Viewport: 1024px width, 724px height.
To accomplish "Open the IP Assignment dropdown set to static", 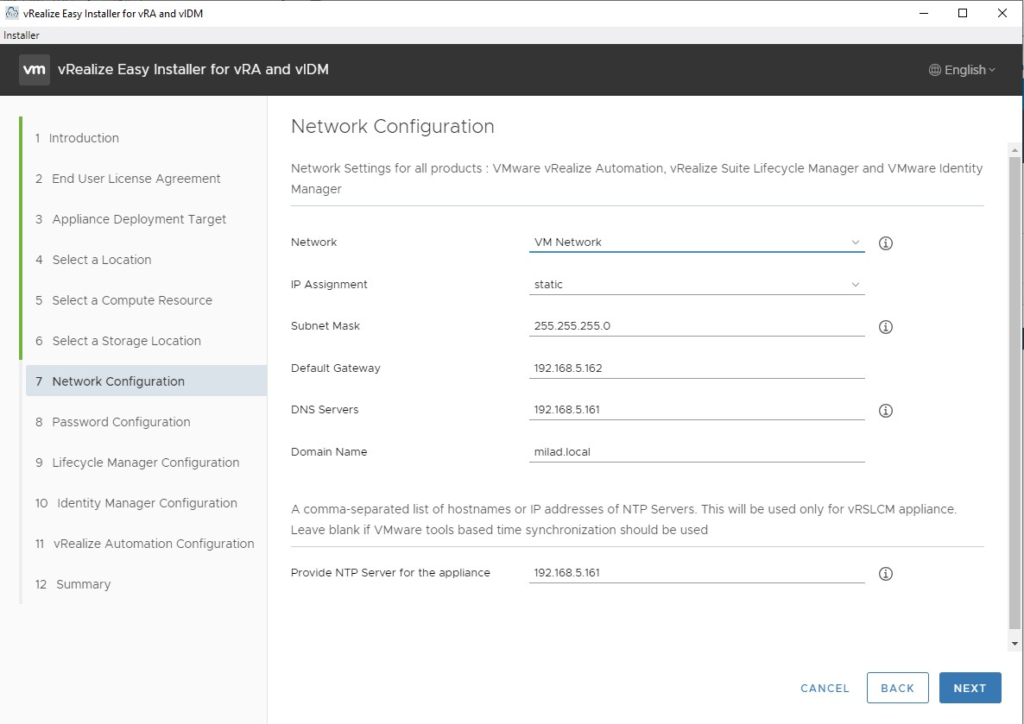I will coord(697,285).
